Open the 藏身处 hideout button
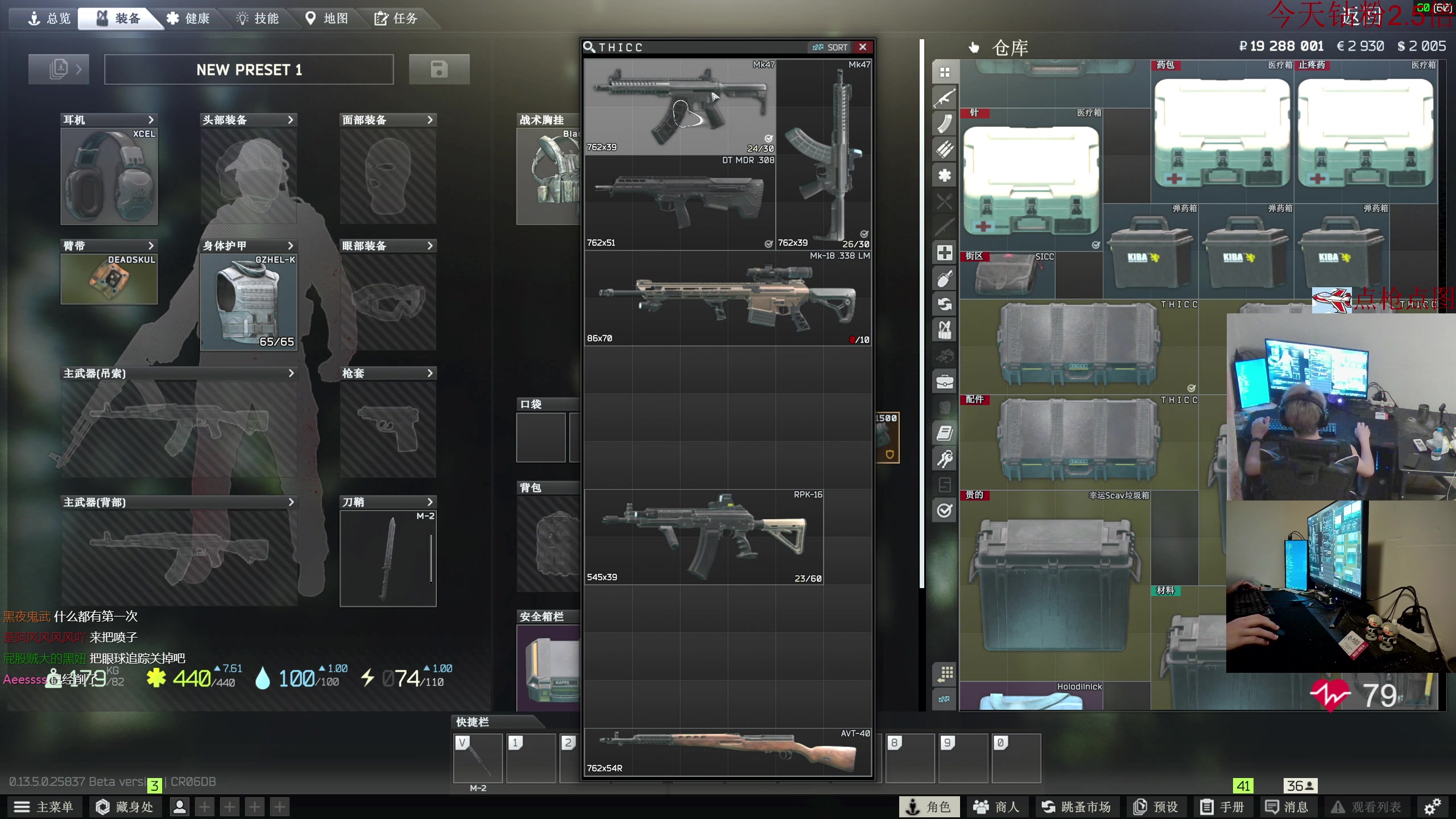 [x=125, y=806]
